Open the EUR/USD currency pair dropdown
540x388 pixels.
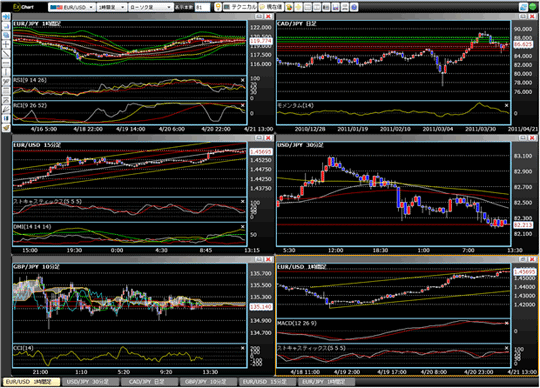(x=72, y=7)
